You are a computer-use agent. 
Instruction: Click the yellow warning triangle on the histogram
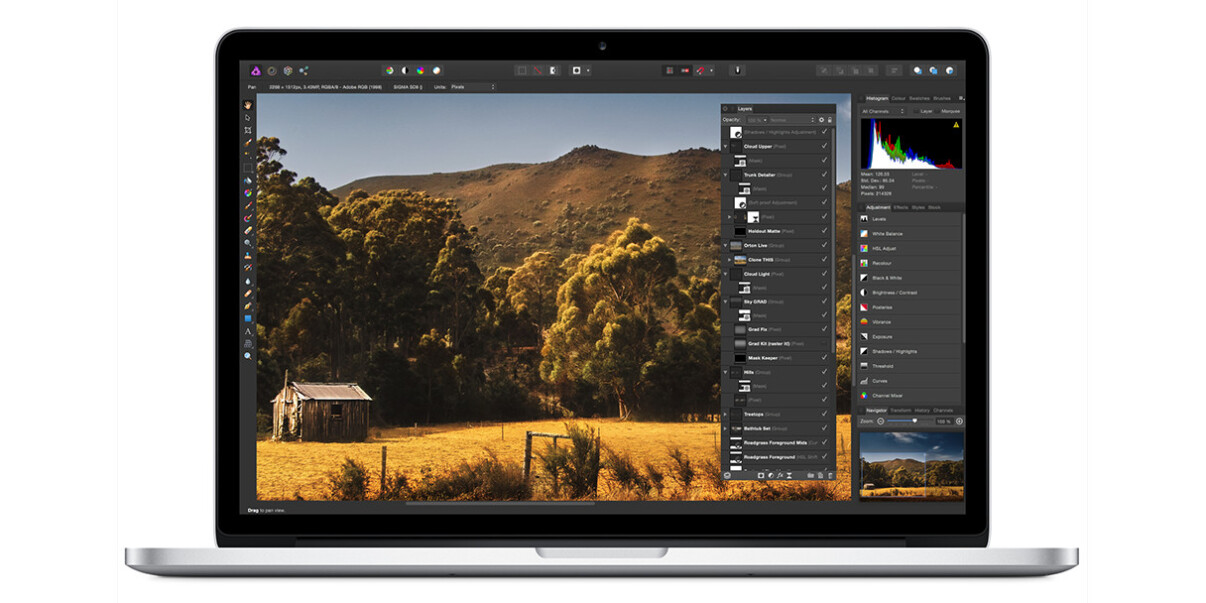coord(957,125)
